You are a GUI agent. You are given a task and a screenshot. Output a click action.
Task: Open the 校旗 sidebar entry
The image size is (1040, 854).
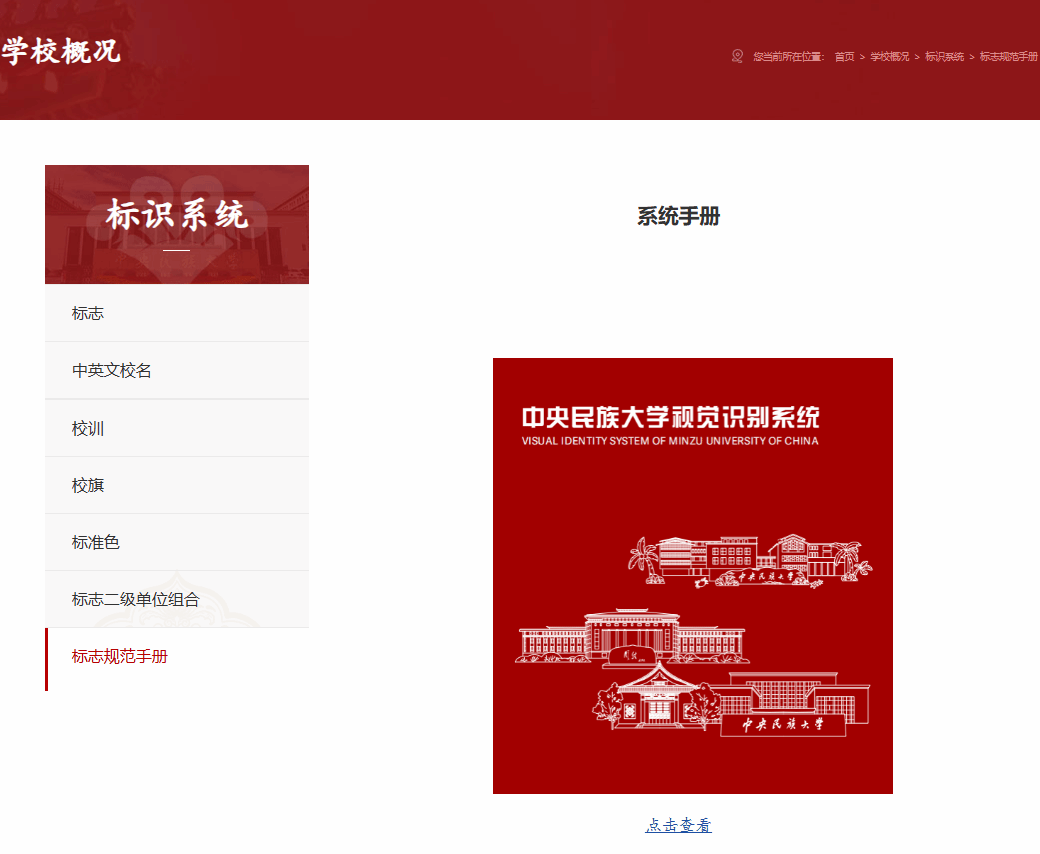coord(88,485)
